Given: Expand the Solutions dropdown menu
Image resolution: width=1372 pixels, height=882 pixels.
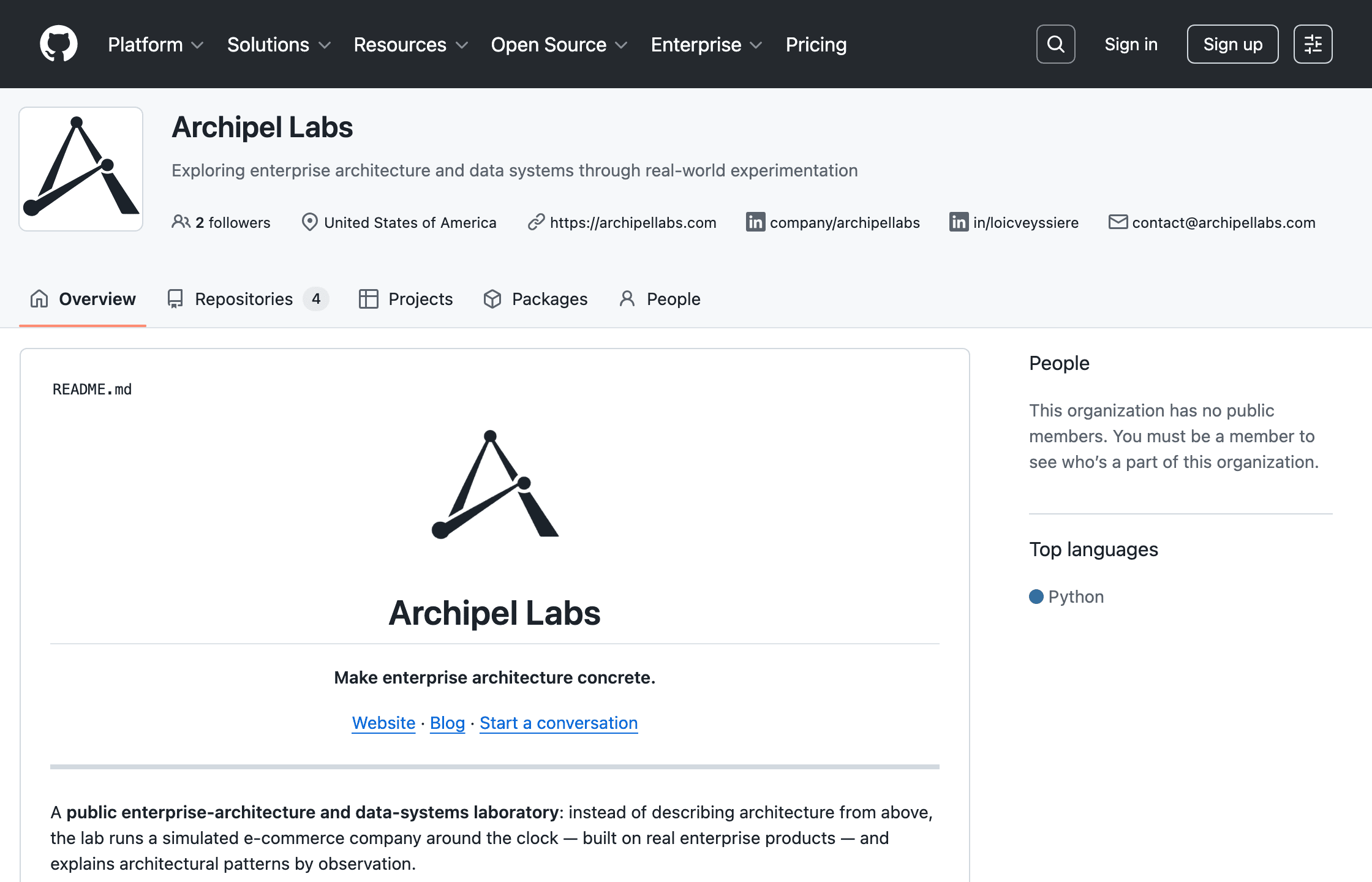Looking at the screenshot, I should [279, 44].
